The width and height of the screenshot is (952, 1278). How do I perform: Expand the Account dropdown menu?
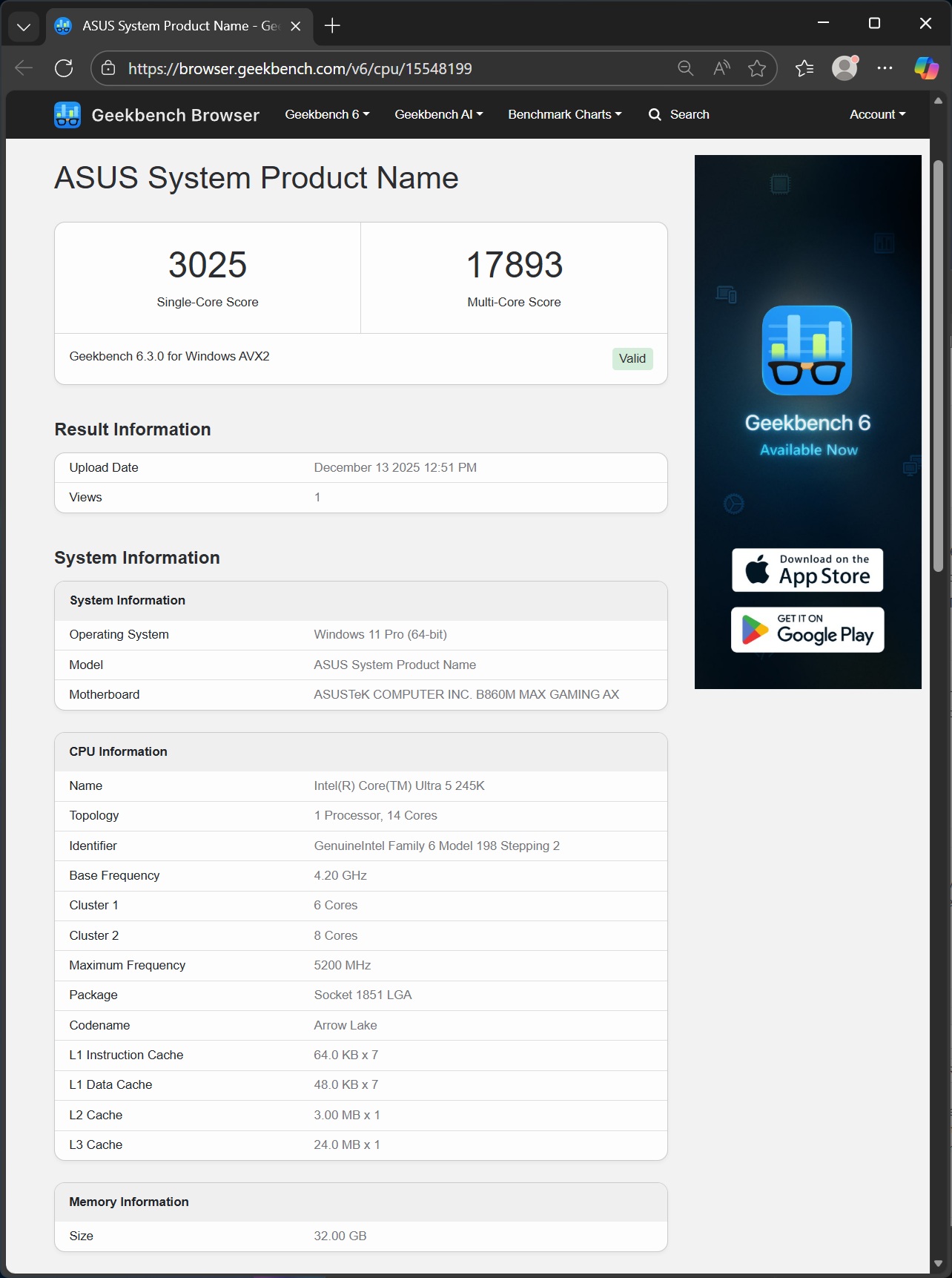pyautogui.click(x=877, y=114)
